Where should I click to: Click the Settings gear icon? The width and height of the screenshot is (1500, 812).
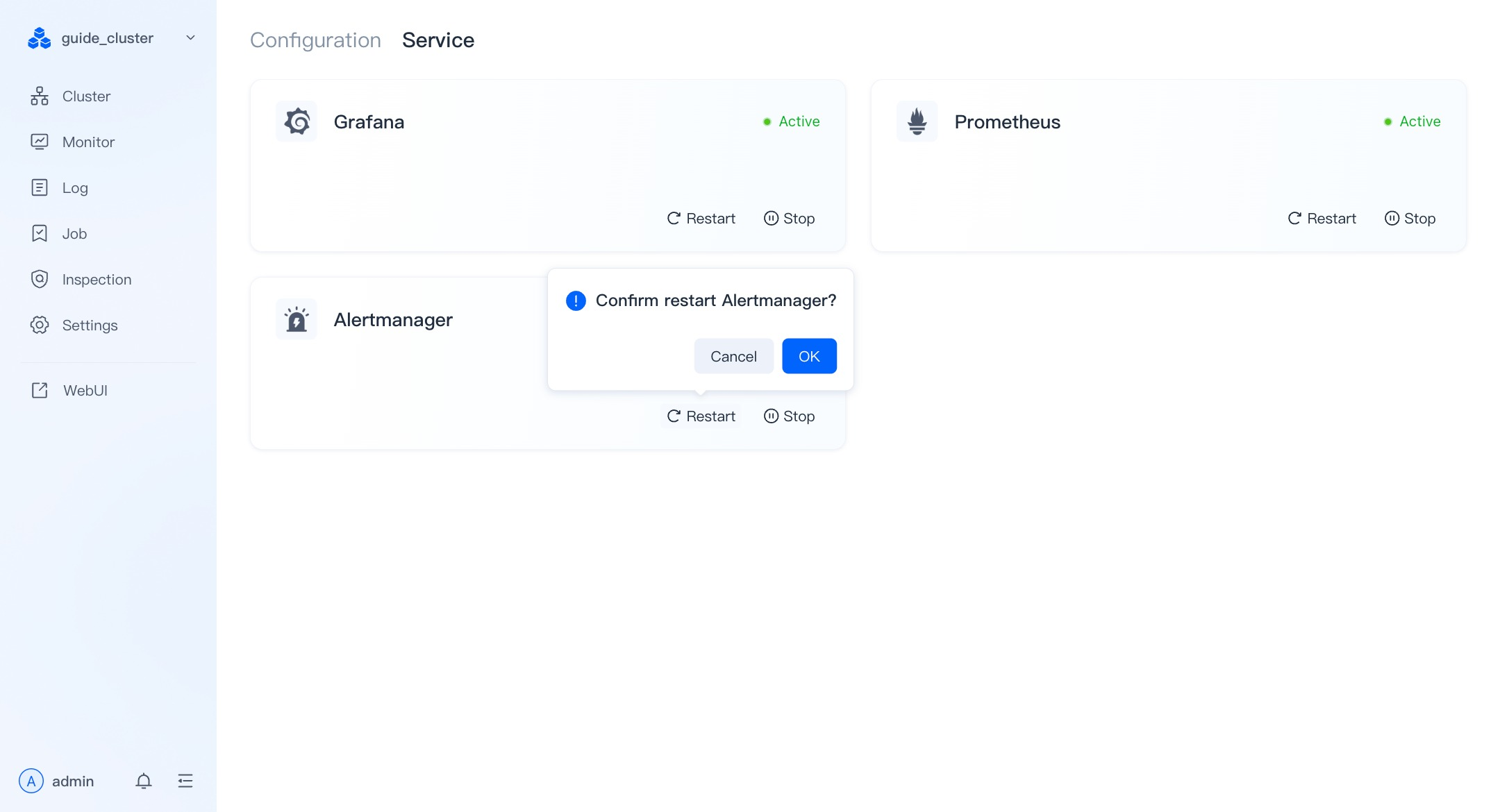(x=40, y=325)
